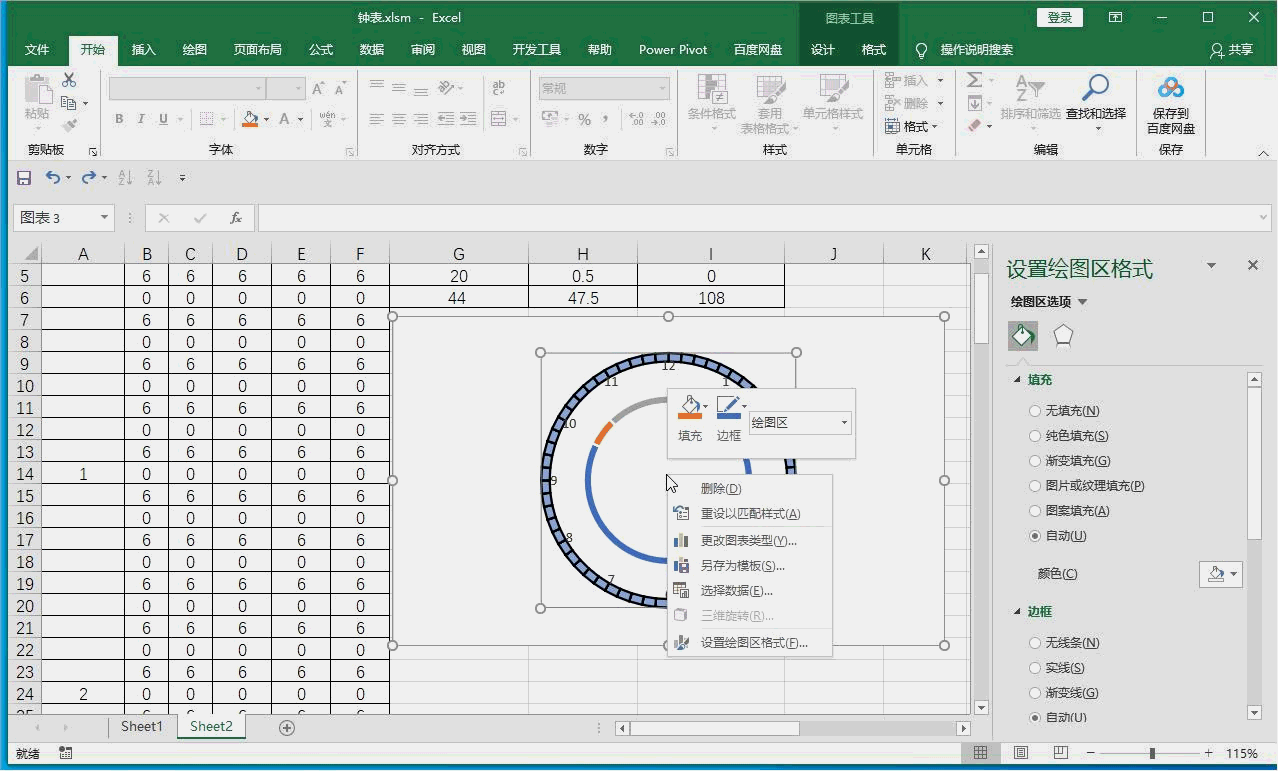Open the format pane options arrow
1278x771 pixels.
pyautogui.click(x=1212, y=266)
